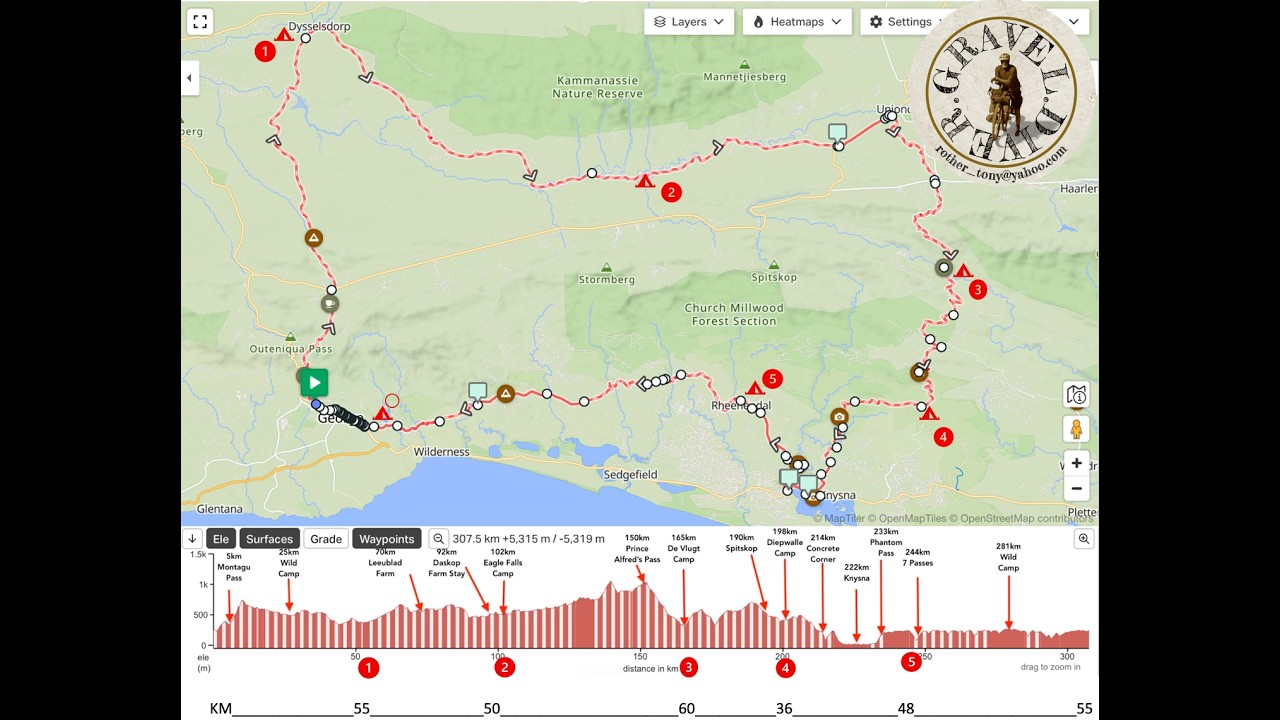Select the dark gray ring marker on eastern route
Image resolution: width=1280 pixels, height=720 pixels.
(943, 268)
